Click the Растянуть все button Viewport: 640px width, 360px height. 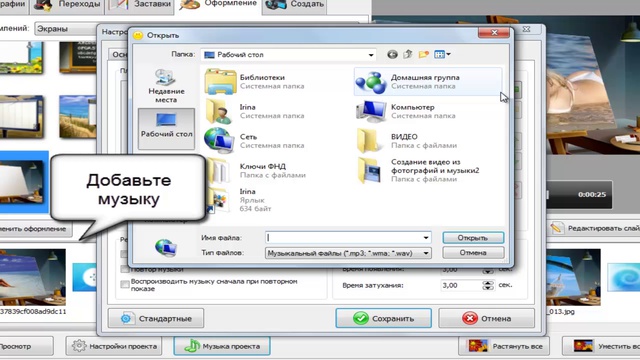504,346
